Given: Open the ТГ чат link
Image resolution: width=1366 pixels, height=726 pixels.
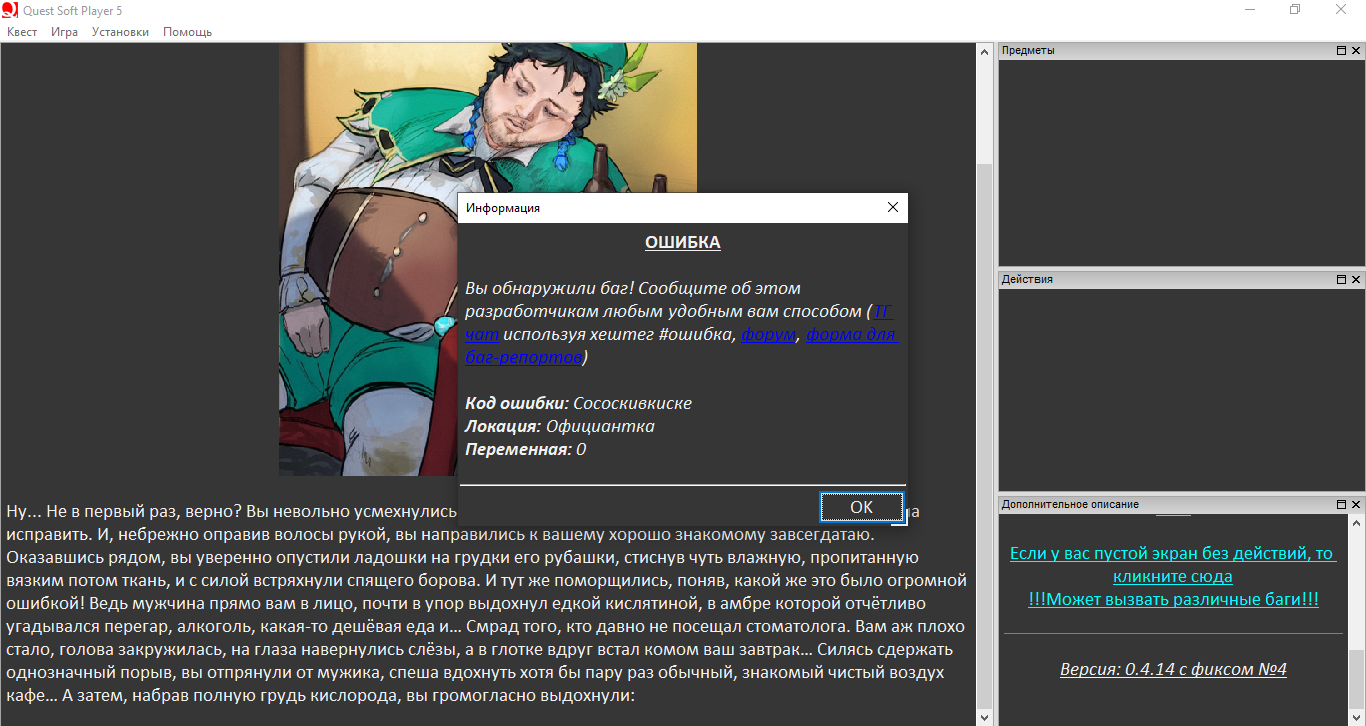Looking at the screenshot, I should (x=678, y=322).
